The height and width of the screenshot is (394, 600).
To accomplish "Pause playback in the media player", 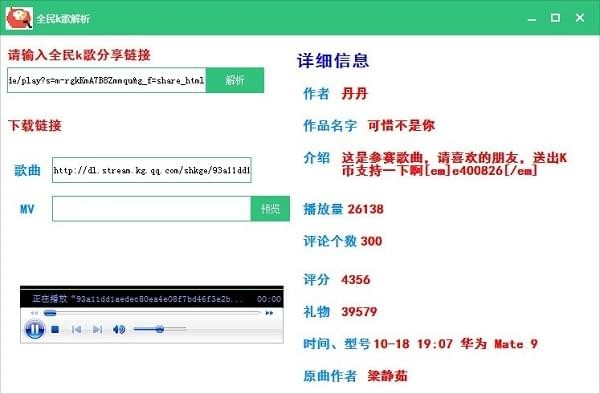I will click(x=34, y=329).
